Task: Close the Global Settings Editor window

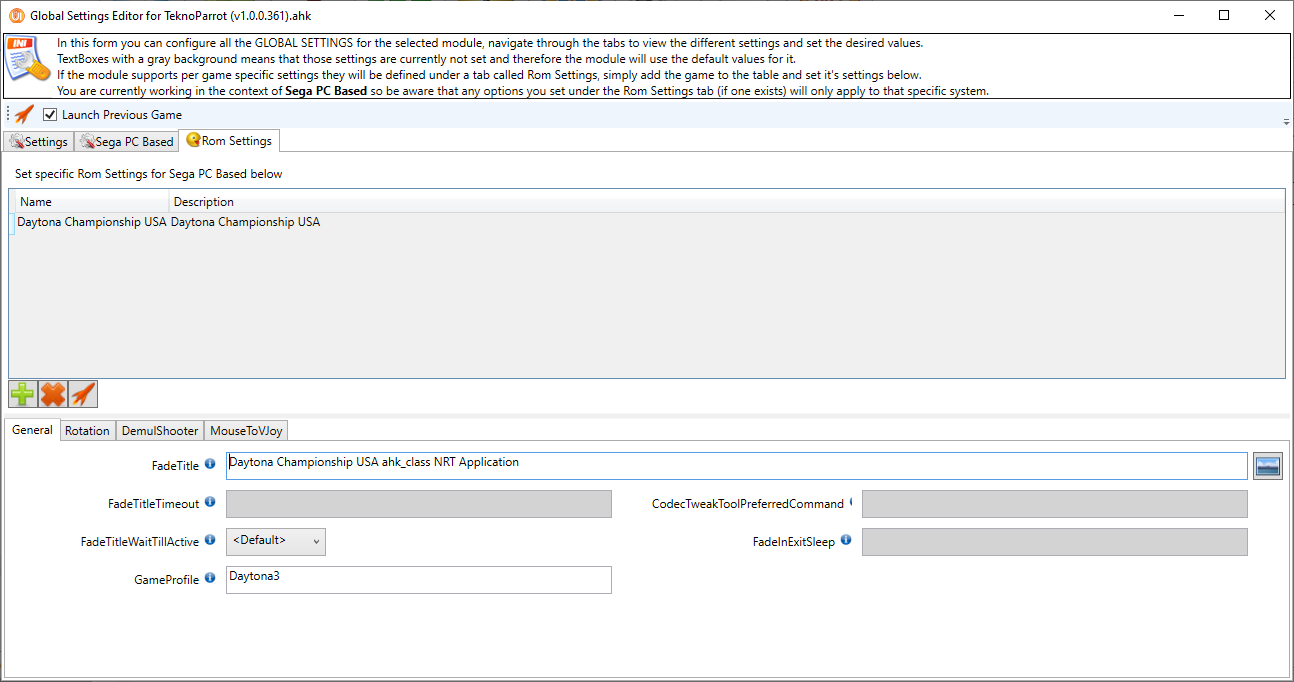Action: 1270,15
